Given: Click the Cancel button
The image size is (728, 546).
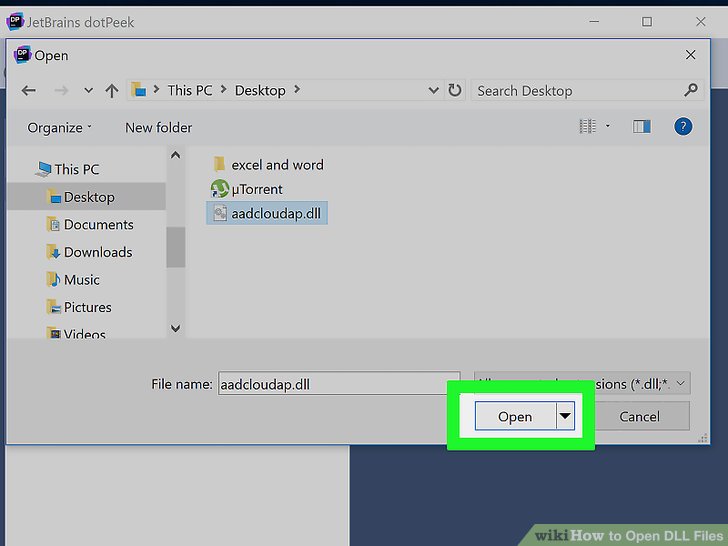Looking at the screenshot, I should tap(639, 416).
